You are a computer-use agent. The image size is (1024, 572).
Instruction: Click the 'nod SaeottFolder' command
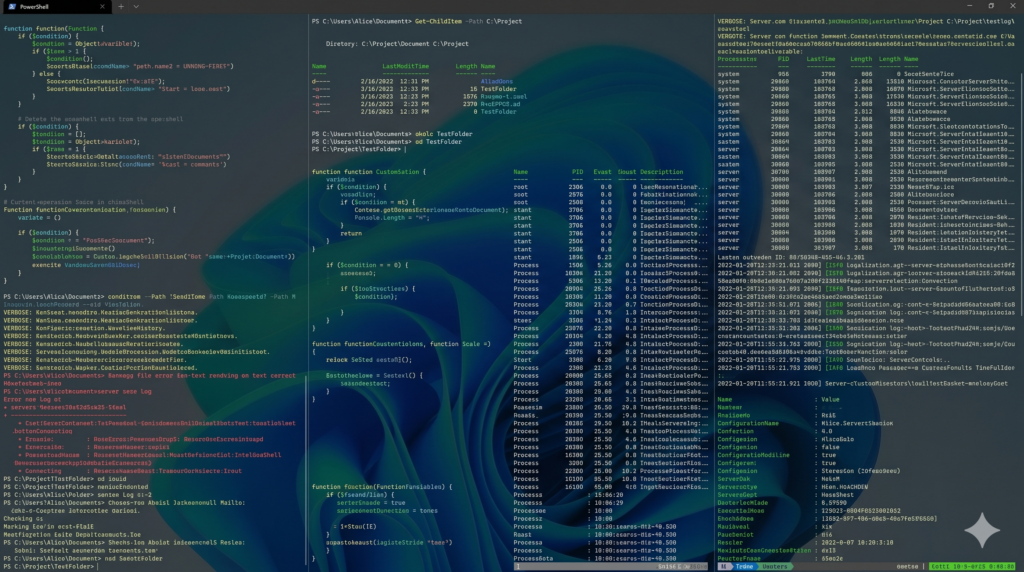click(135, 558)
